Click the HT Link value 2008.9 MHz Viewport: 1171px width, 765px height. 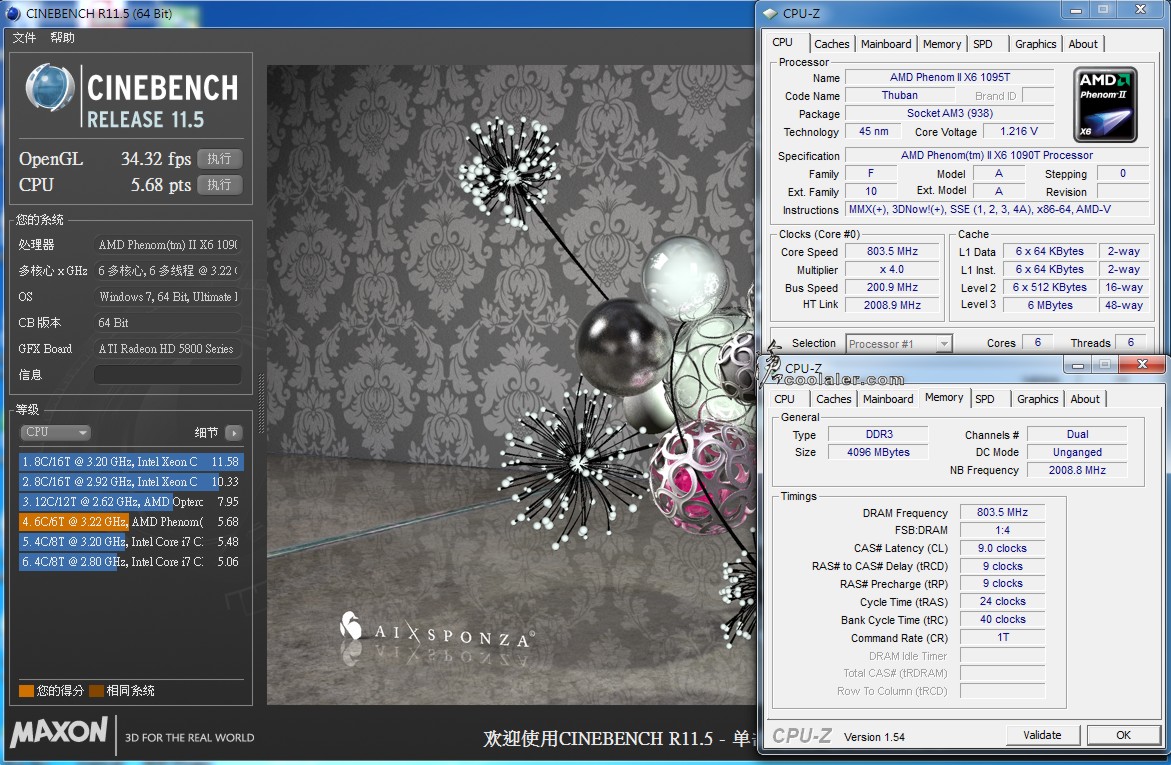tap(892, 305)
